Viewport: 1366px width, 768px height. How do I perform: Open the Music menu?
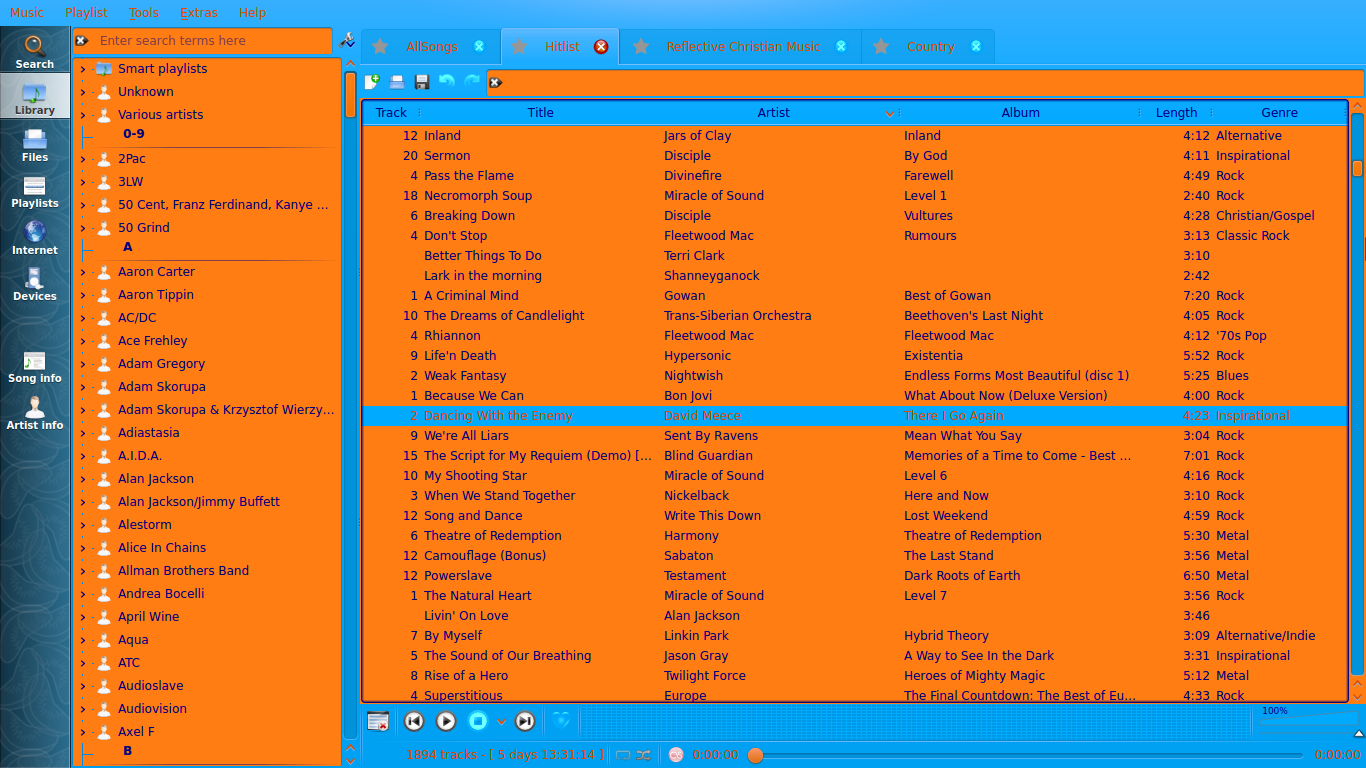[x=27, y=13]
